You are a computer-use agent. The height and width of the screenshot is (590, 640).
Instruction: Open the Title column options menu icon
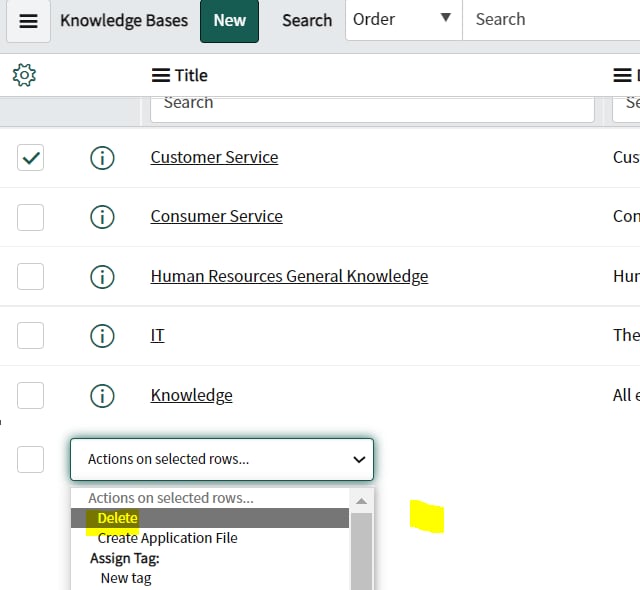pyautogui.click(x=160, y=75)
